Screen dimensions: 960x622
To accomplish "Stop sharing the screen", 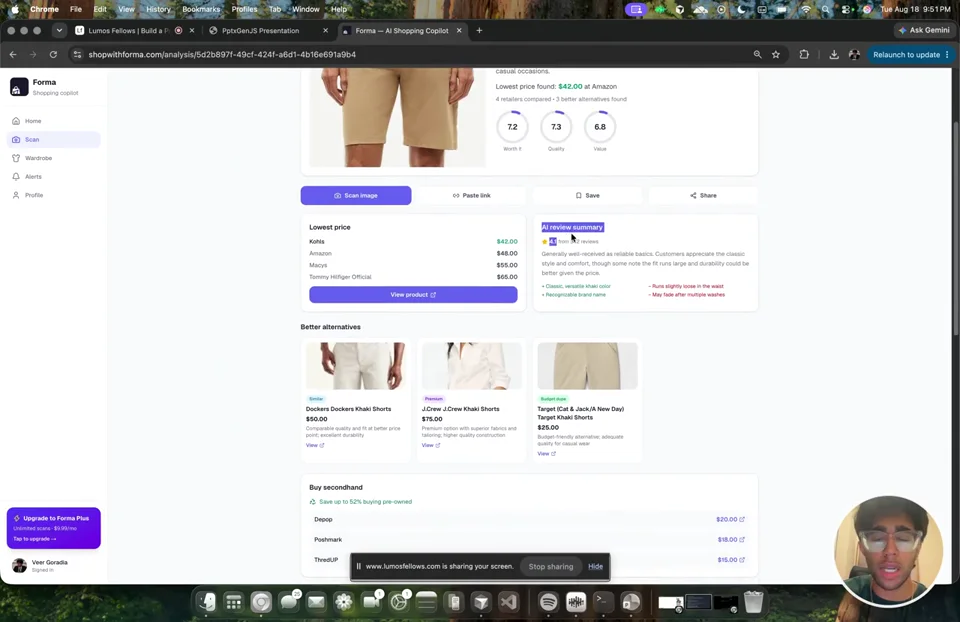I will (550, 566).
